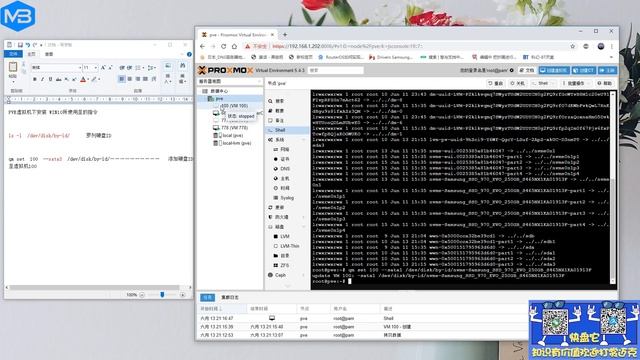Click Save icon in WordPad title bar
The image size is (640, 360).
point(20,45)
